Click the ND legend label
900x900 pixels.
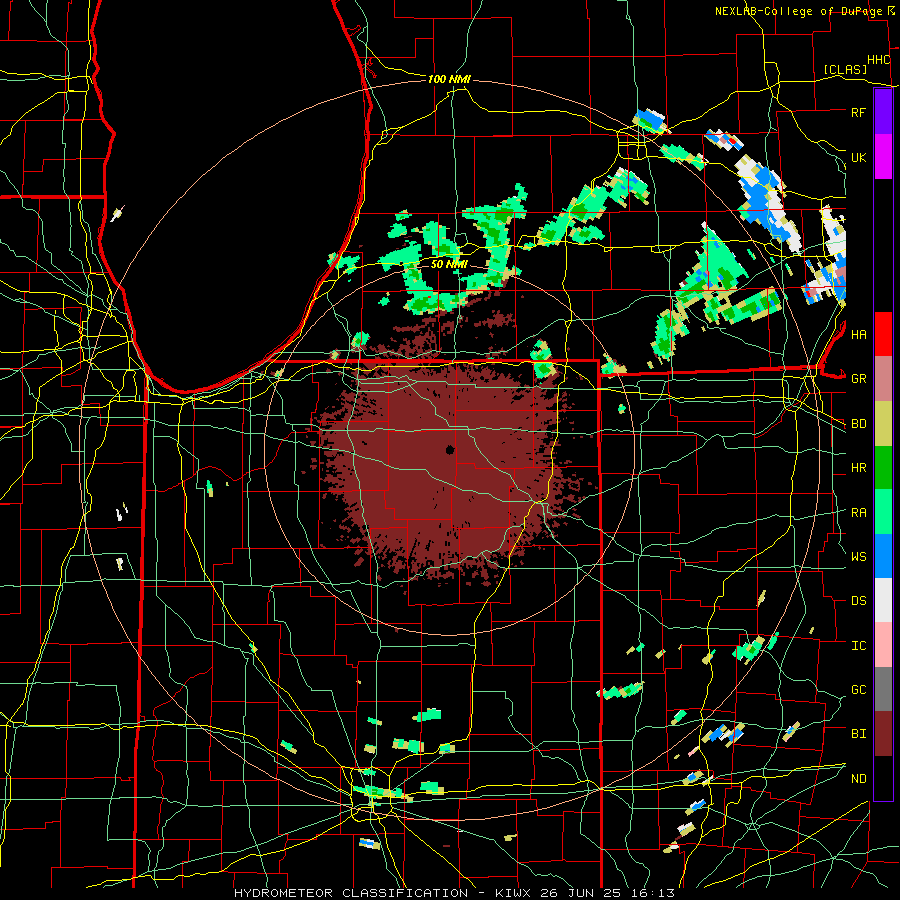tap(858, 779)
